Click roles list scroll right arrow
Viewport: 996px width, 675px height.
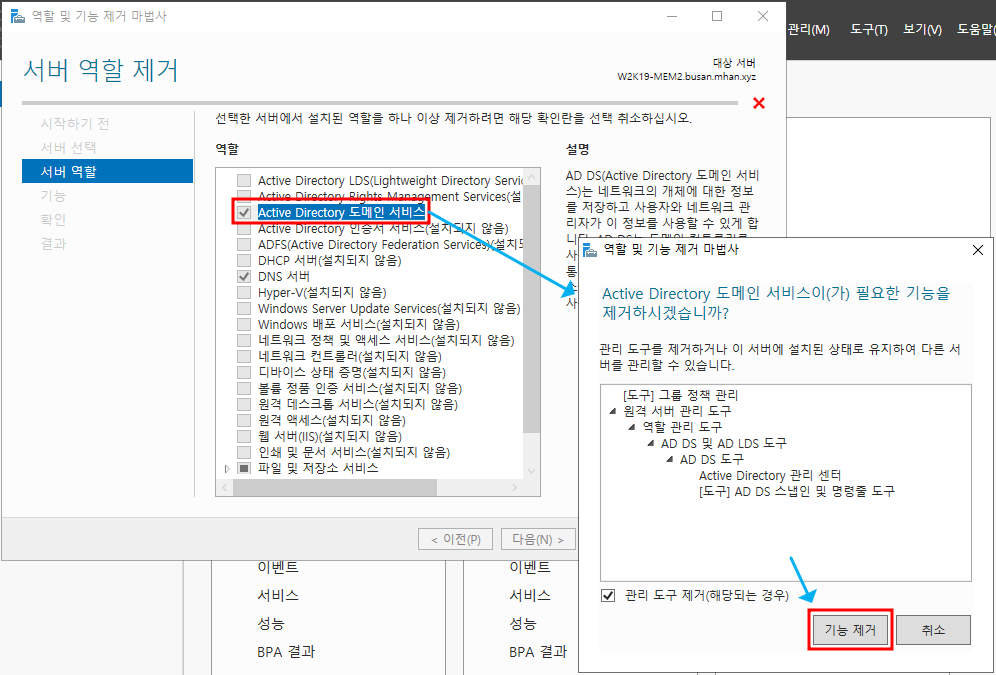[x=515, y=488]
